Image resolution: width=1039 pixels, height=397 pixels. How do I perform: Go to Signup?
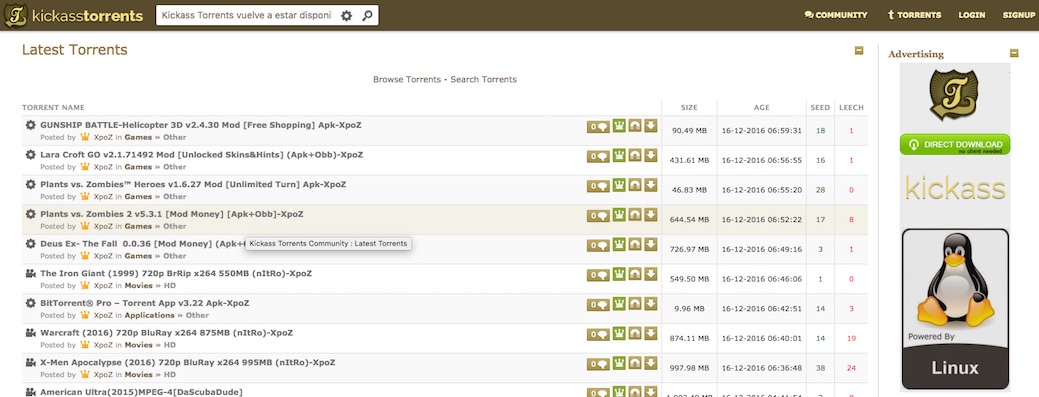(1018, 15)
